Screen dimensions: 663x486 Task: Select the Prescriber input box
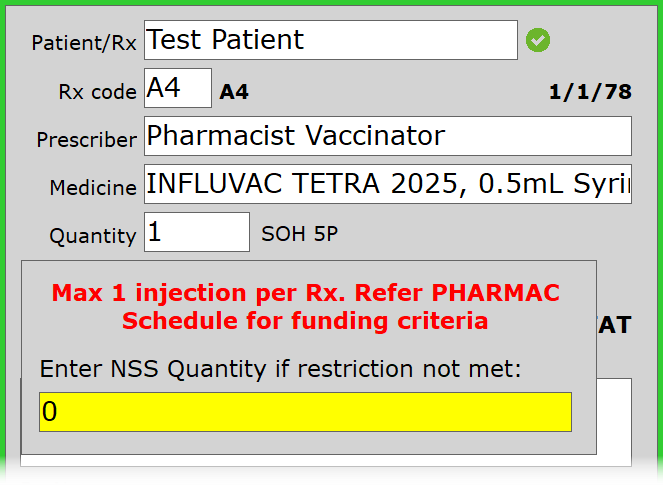tap(388, 136)
